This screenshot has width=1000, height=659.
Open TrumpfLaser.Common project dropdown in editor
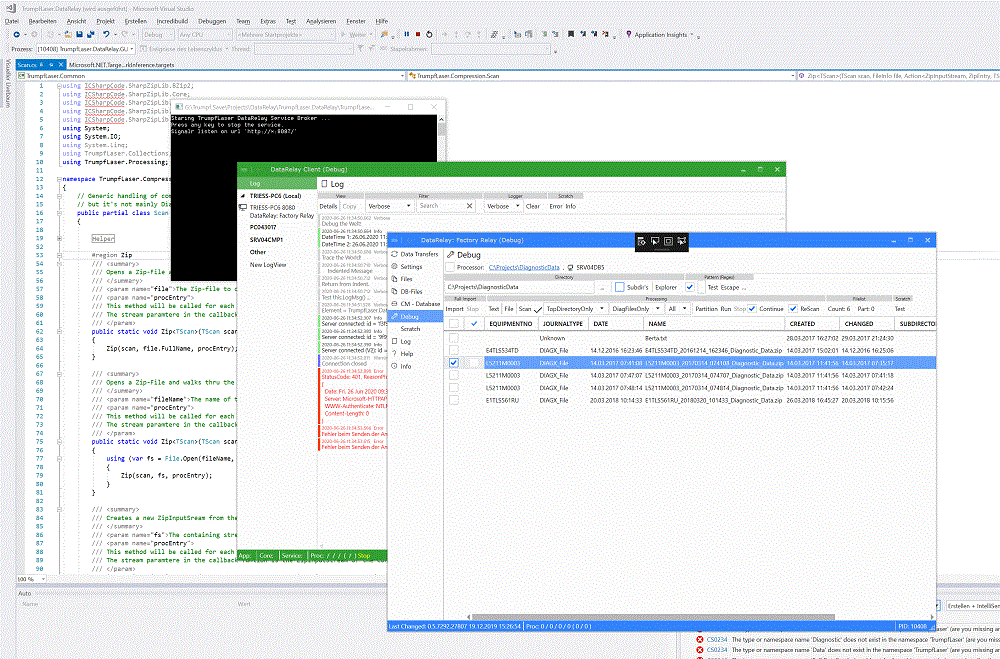[210, 76]
